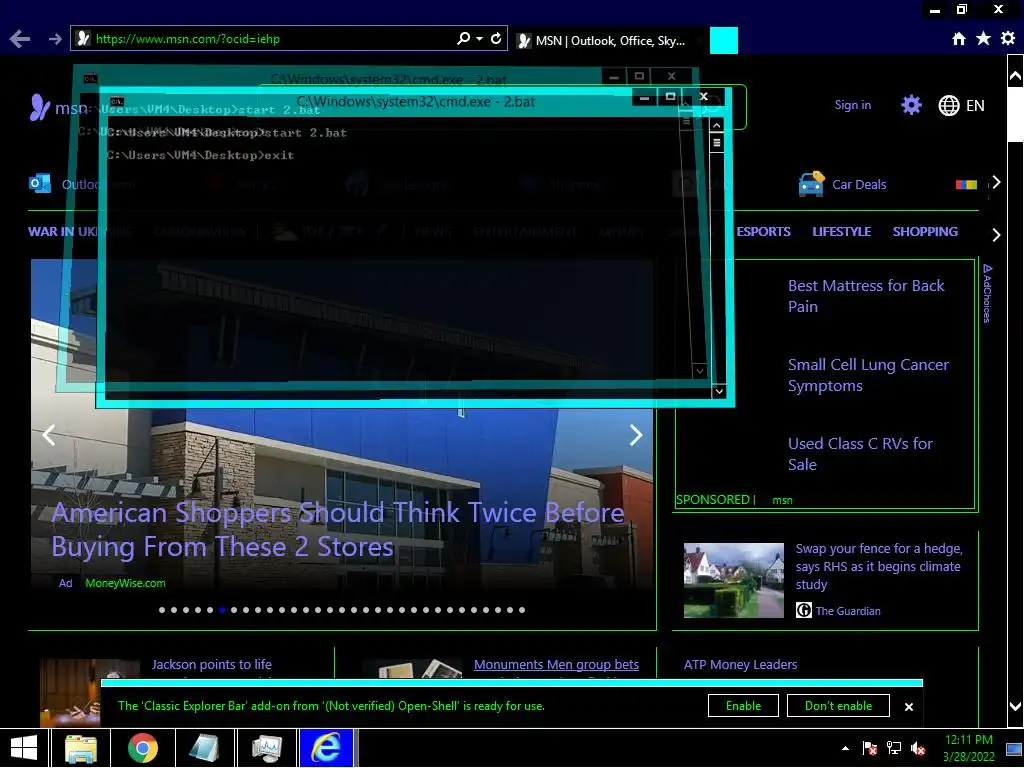Click the AdChoices icon
Screen dimensions: 1024x768
coord(987,293)
